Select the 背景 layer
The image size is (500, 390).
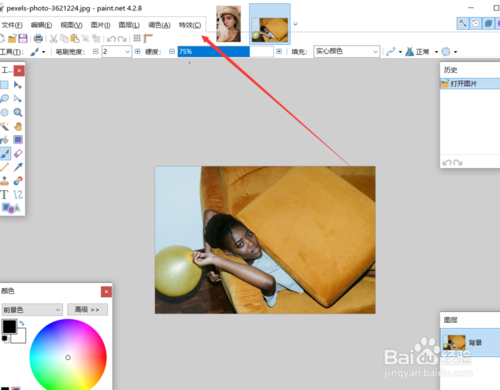coord(470,342)
